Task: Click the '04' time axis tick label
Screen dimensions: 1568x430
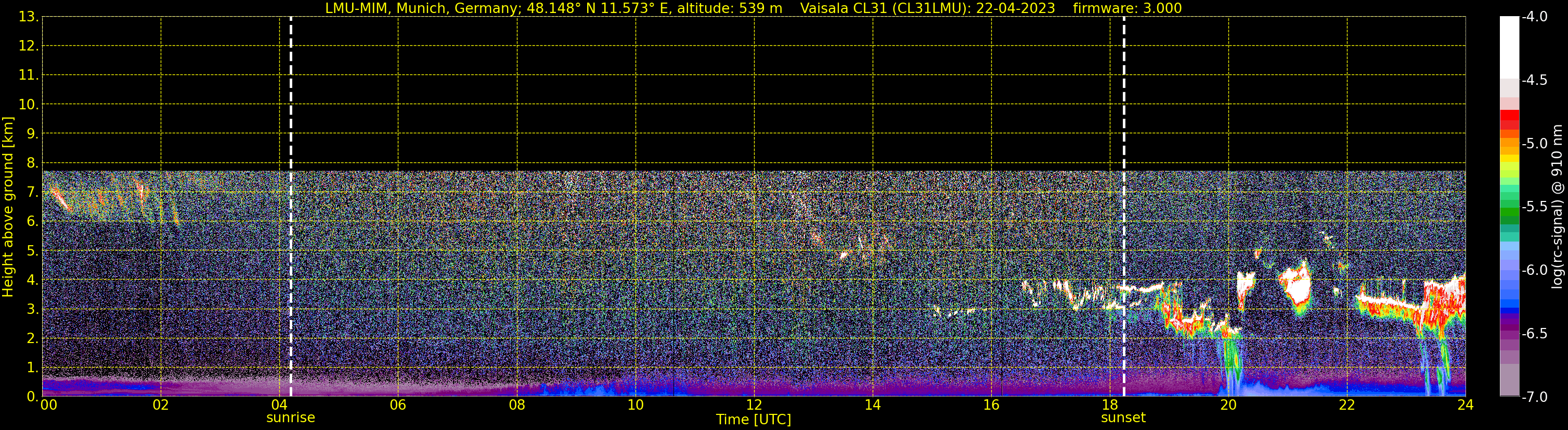Action: pos(279,405)
